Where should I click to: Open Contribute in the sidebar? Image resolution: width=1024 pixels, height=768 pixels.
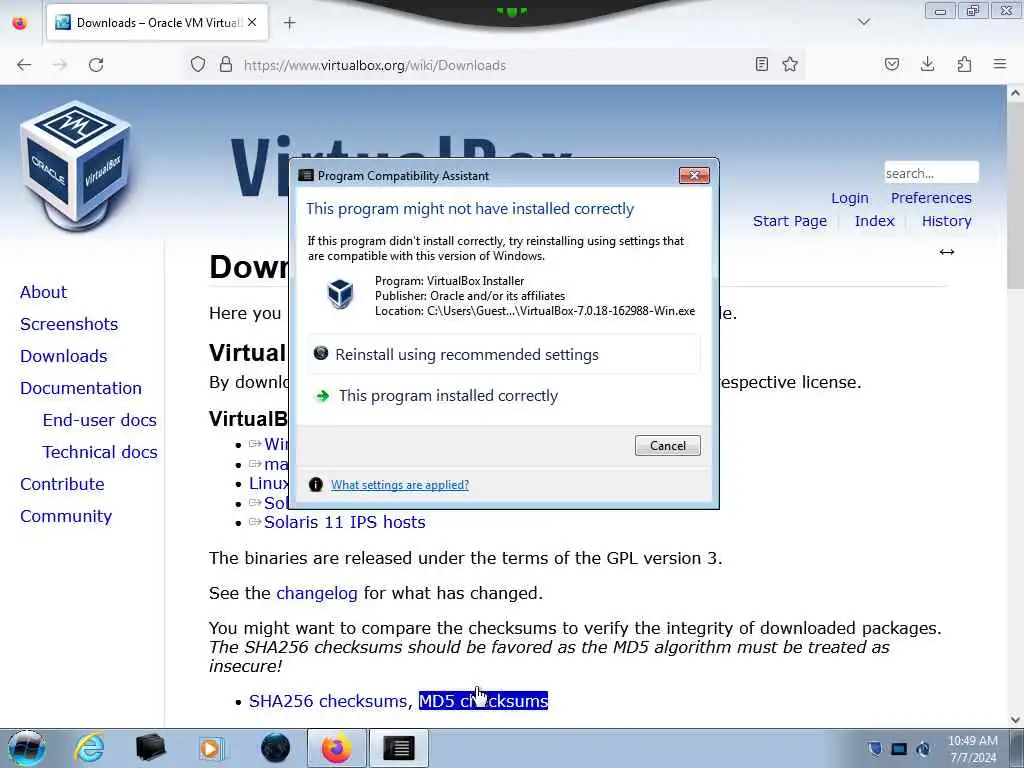(62, 484)
